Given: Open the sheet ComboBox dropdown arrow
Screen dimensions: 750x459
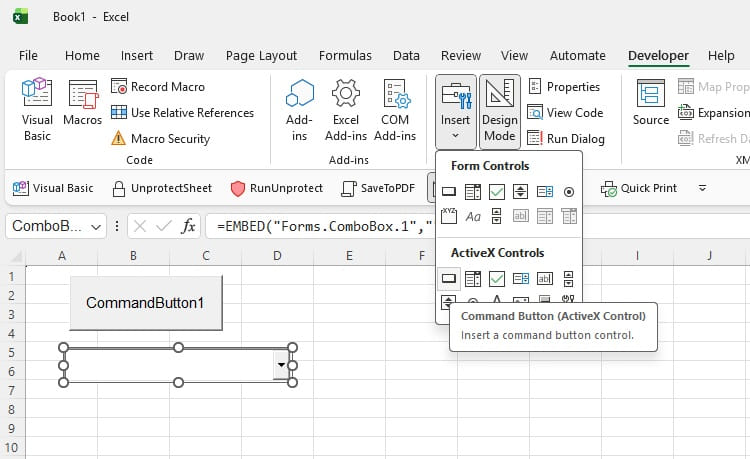Looking at the screenshot, I should tap(281, 365).
